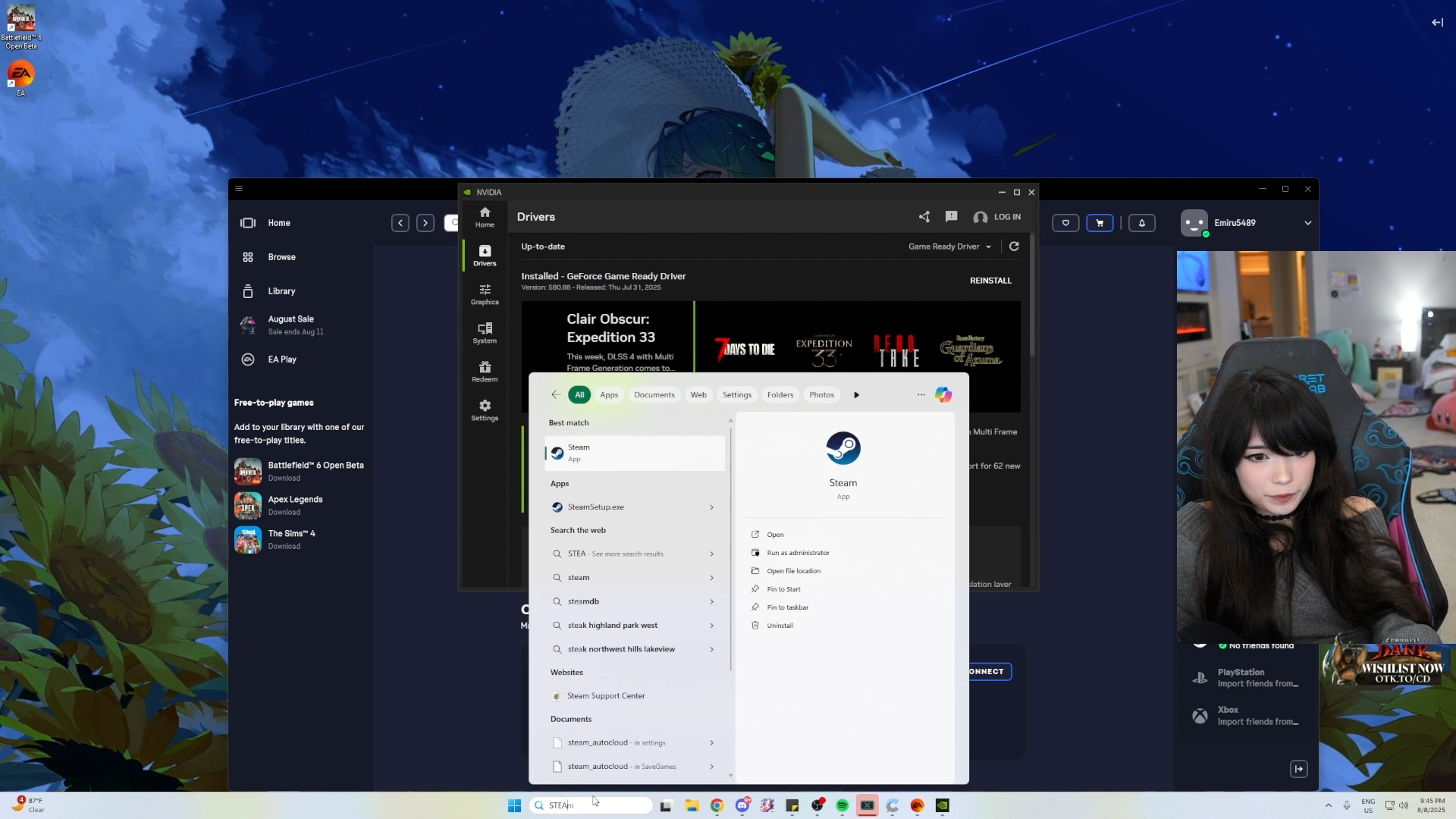This screenshot has height=819, width=1456.
Task: Go back in Windows search panel
Action: coord(555,394)
